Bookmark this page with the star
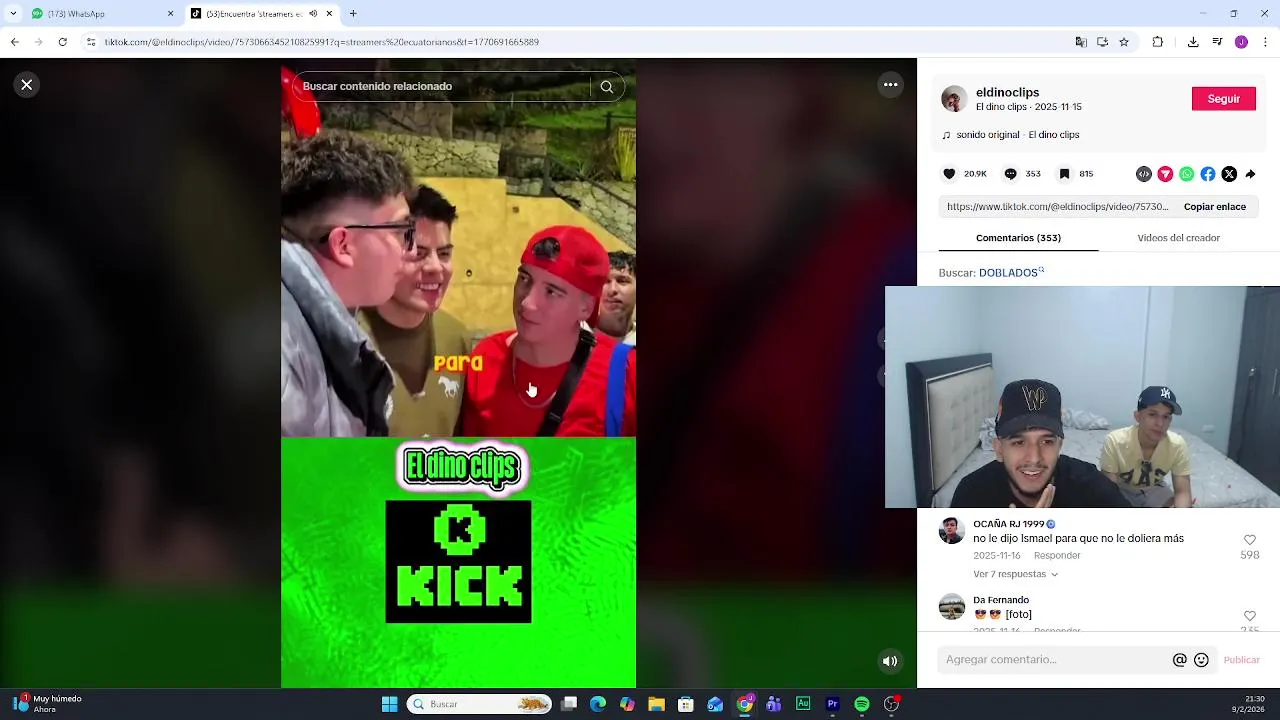1280x720 pixels. click(1124, 42)
